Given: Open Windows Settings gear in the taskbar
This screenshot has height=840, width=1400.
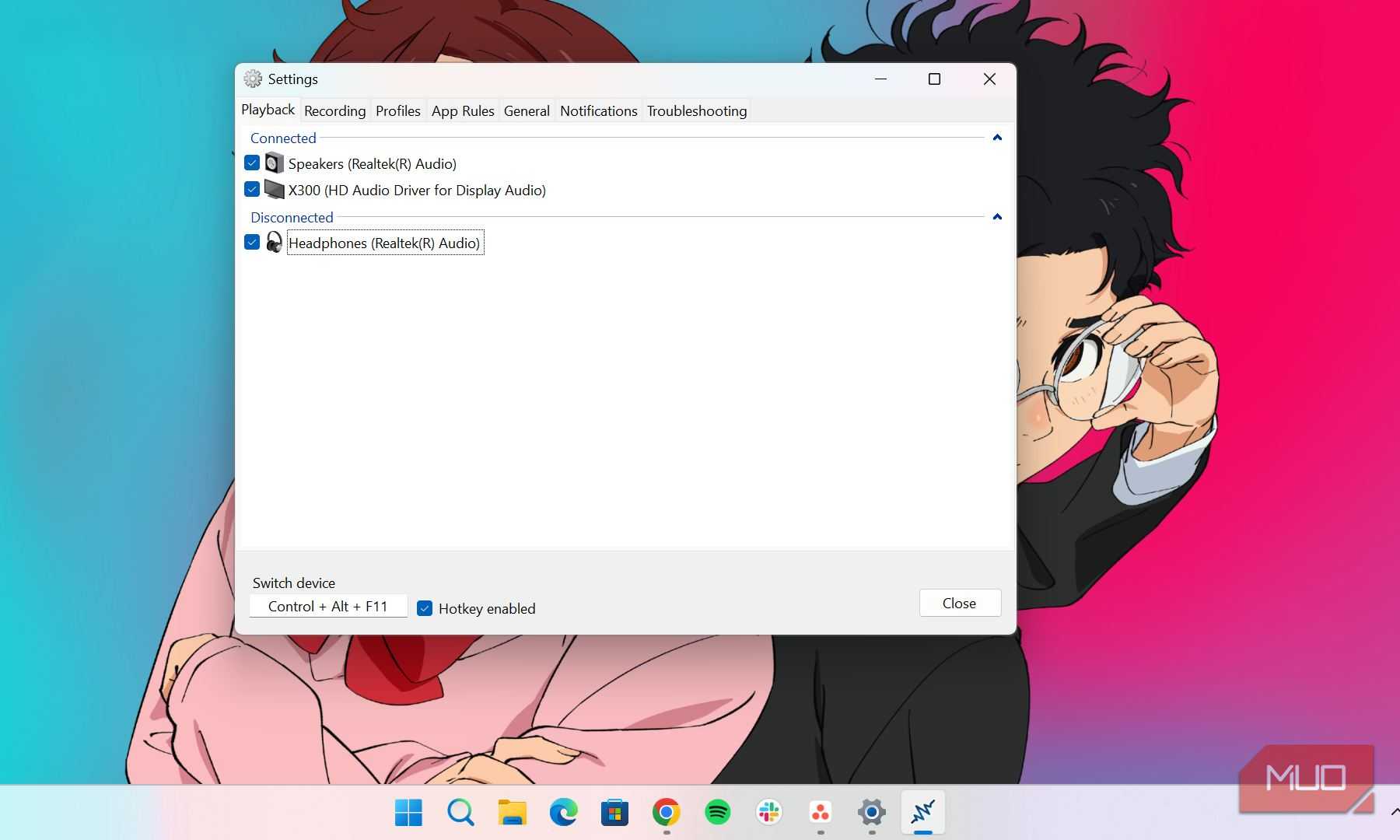Looking at the screenshot, I should [872, 813].
